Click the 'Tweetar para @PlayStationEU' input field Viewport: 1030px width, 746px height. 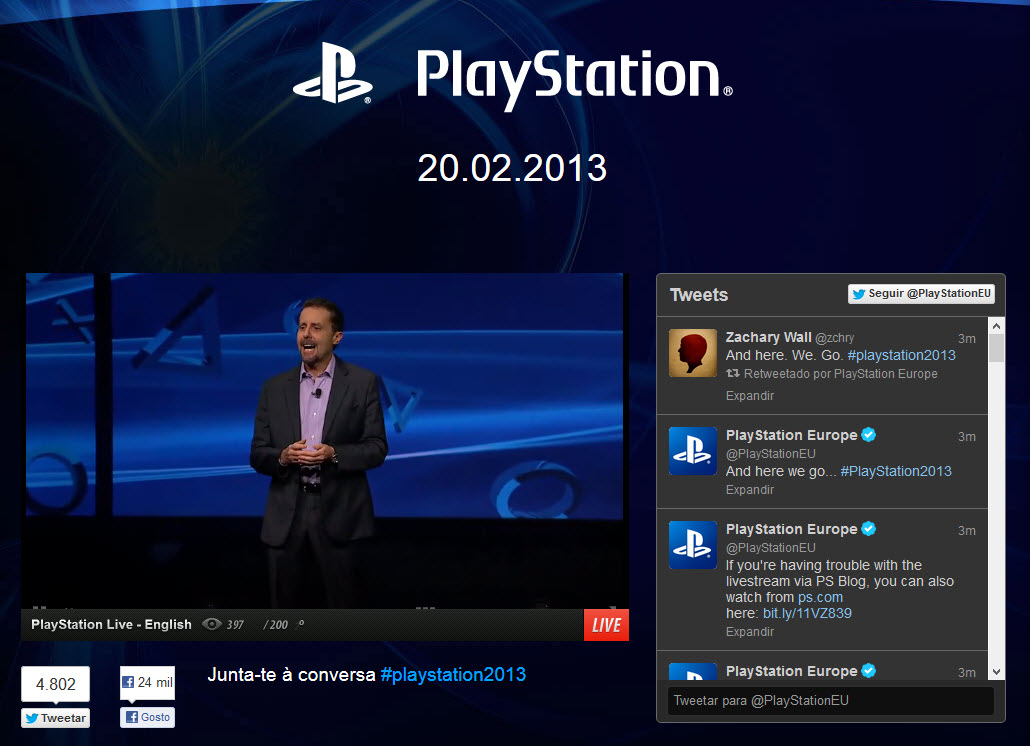[830, 701]
